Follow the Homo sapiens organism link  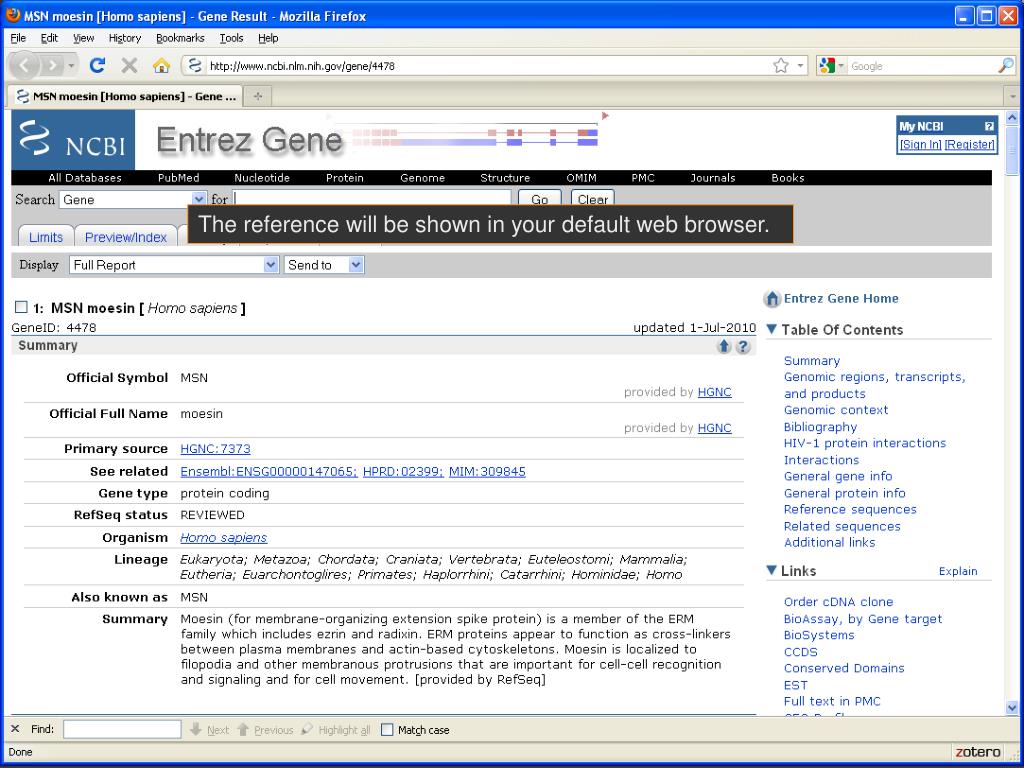pos(223,537)
